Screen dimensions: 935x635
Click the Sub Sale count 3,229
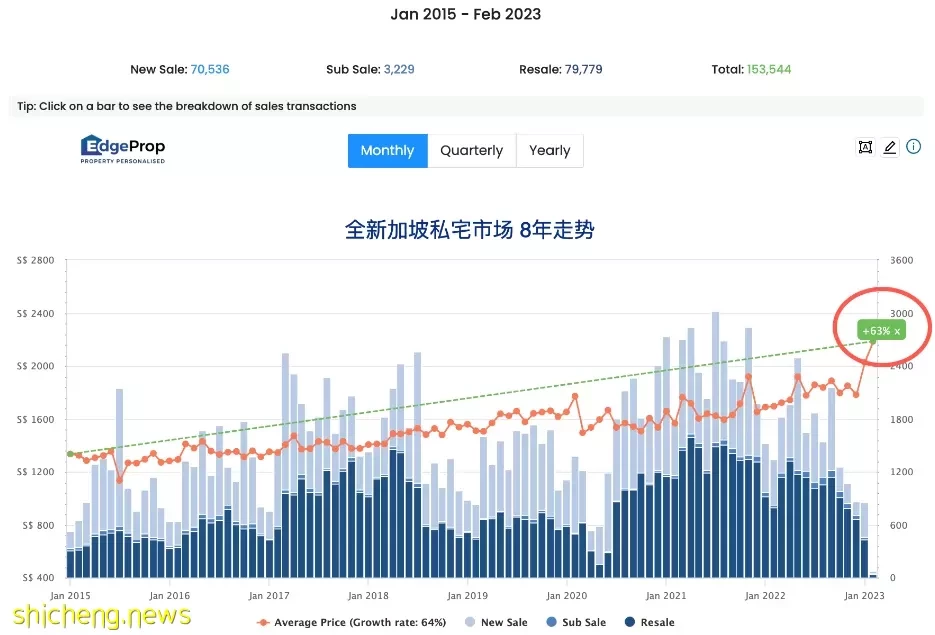click(x=399, y=69)
